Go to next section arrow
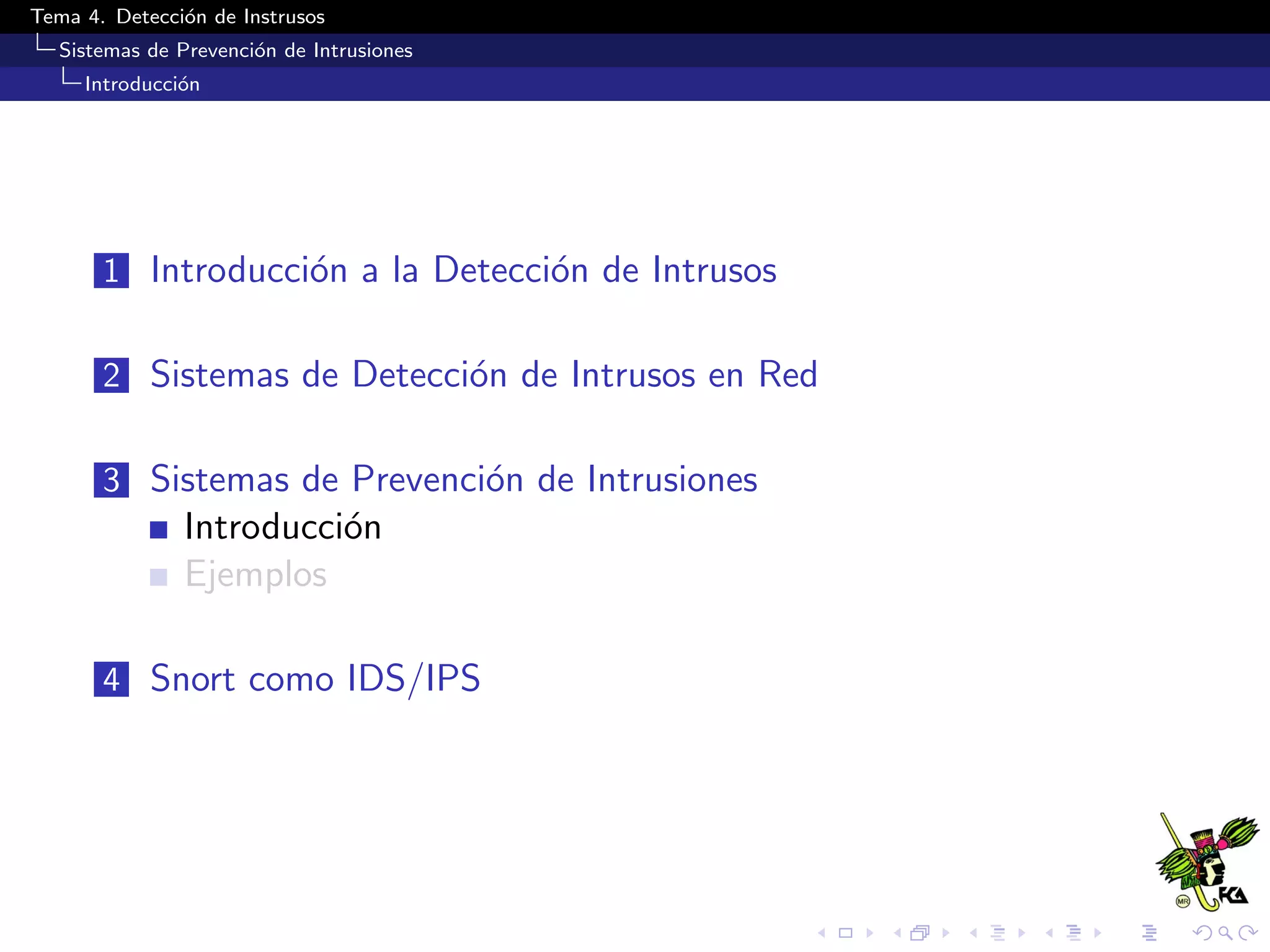This screenshot has height=952, width=1270. pos(1098,933)
